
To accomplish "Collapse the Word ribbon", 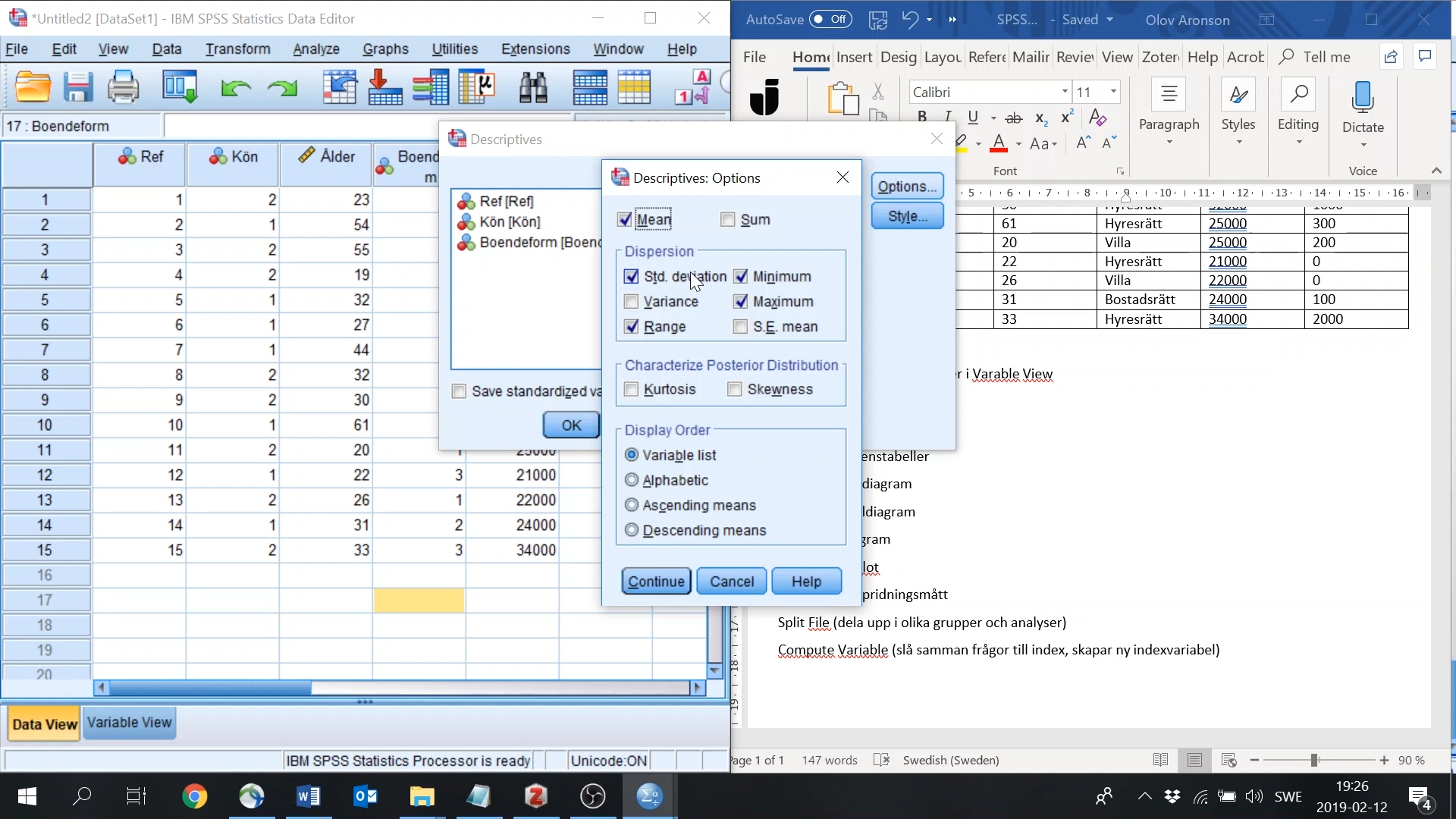I will click(1436, 171).
